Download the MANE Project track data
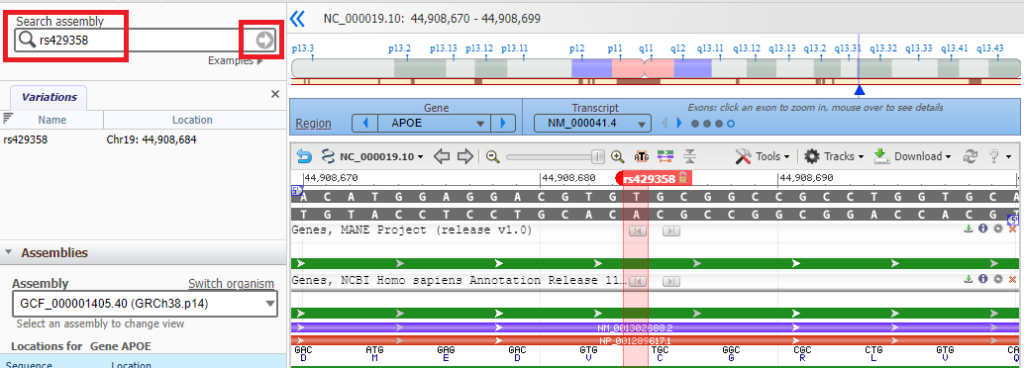Screen dimensions: 1024x368 (968, 229)
